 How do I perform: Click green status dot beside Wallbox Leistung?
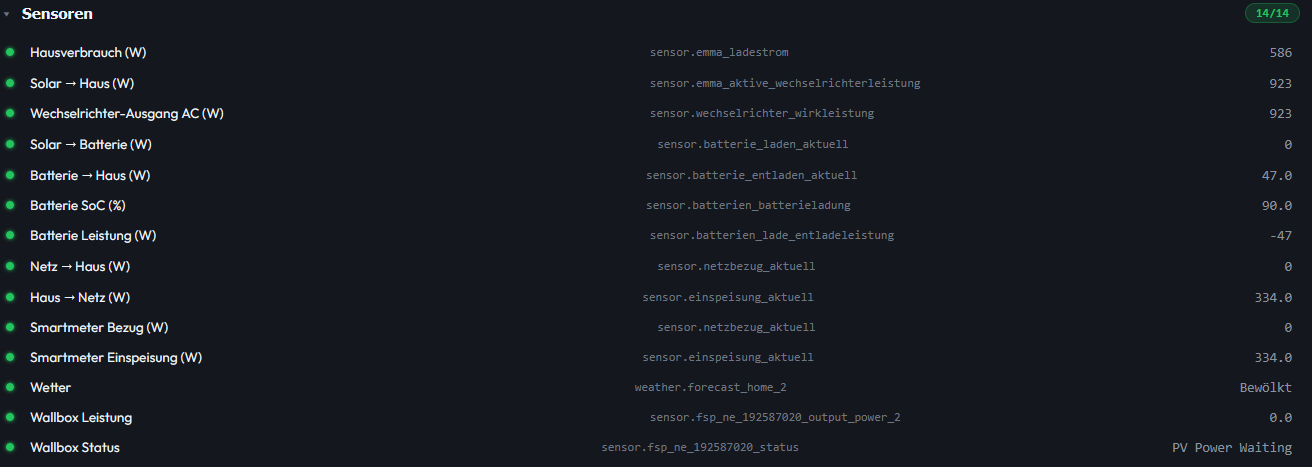point(10,417)
